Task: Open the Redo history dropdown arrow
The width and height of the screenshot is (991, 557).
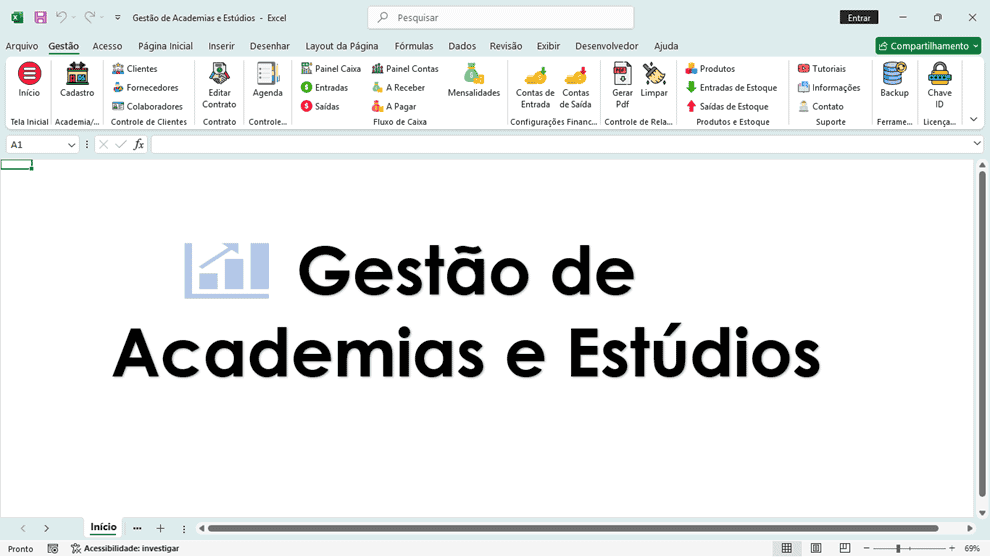Action: (102, 18)
